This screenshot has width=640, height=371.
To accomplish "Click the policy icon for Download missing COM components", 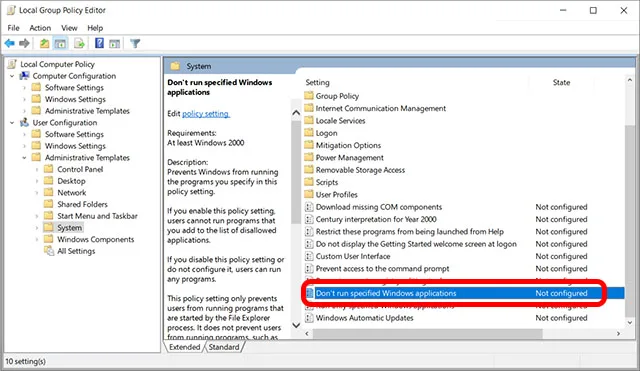I will [309, 207].
